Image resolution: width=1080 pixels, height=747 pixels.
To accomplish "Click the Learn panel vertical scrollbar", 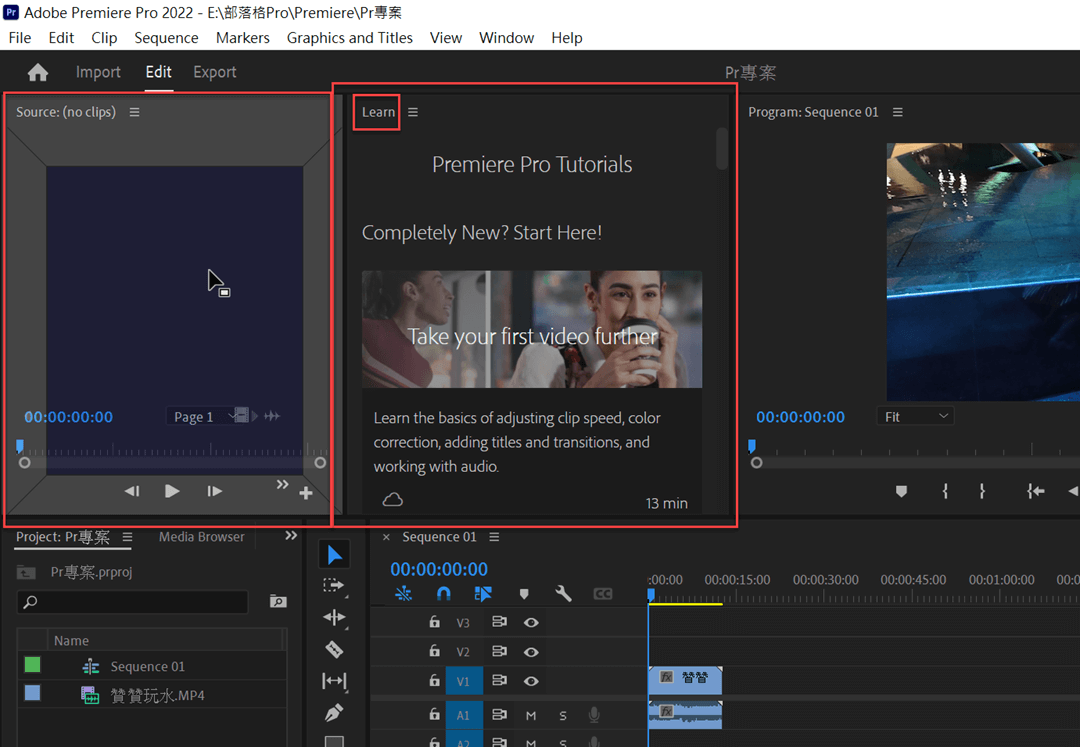I will coord(722,148).
